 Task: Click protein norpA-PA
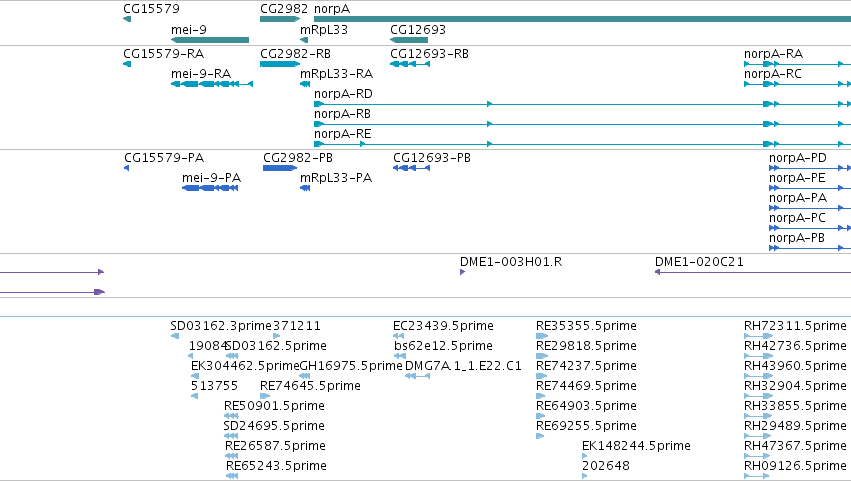[x=798, y=198]
